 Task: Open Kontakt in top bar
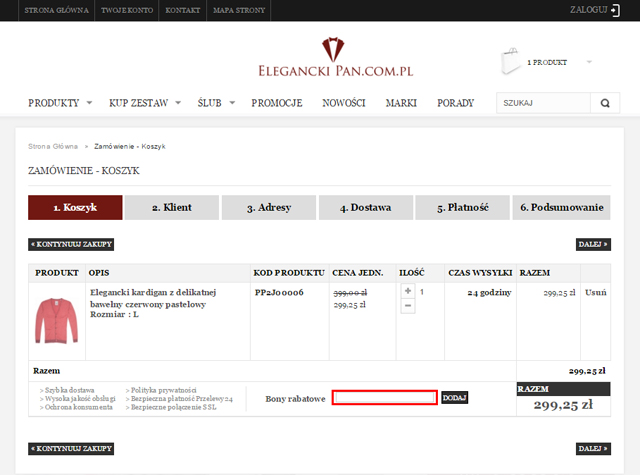tap(182, 10)
